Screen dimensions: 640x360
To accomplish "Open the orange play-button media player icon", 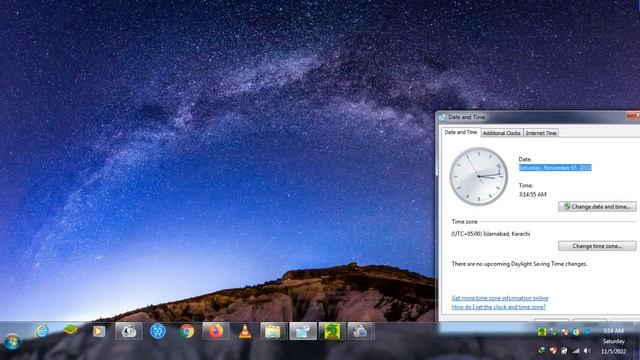I will tap(99, 331).
